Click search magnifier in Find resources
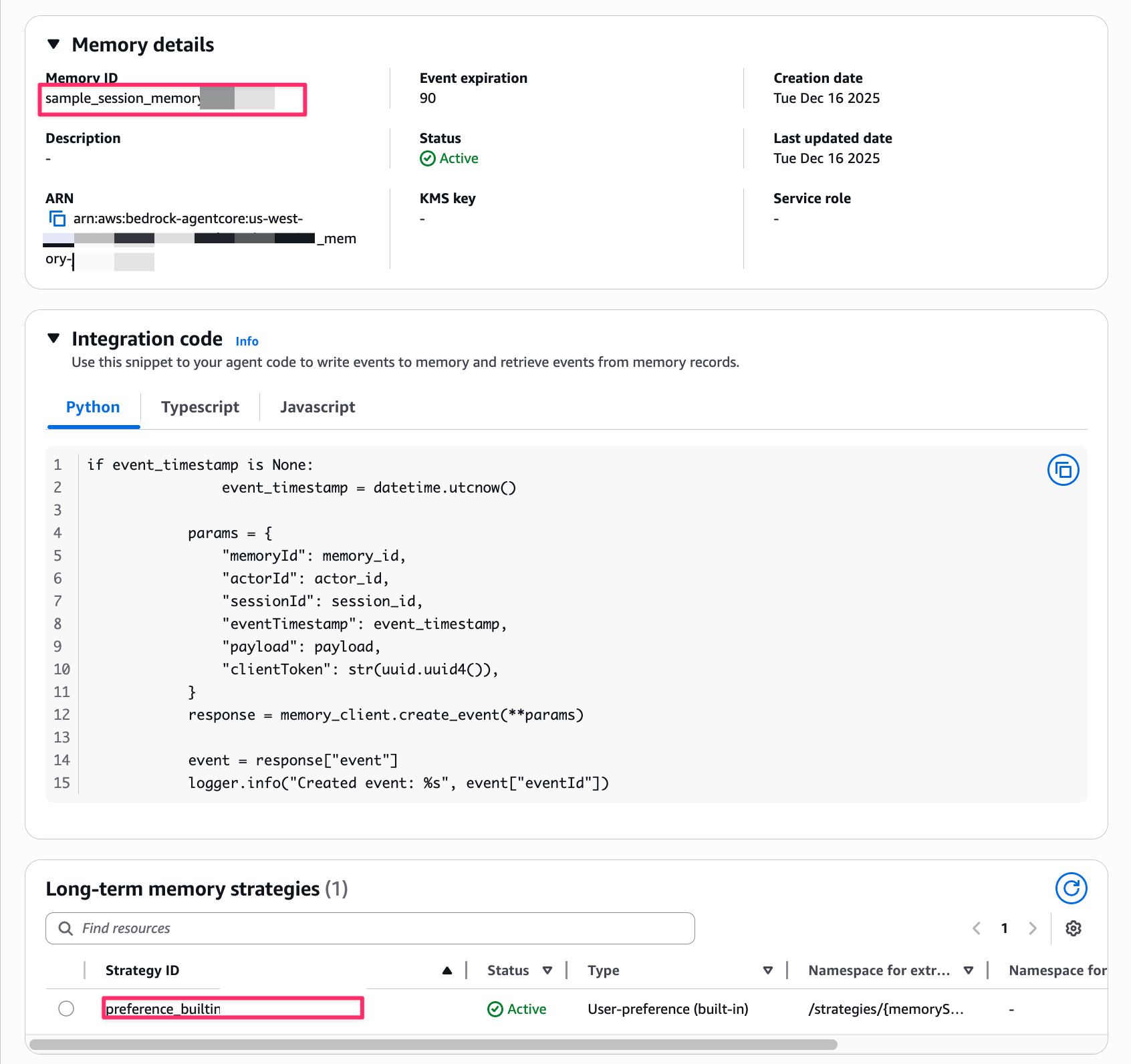 (x=66, y=928)
